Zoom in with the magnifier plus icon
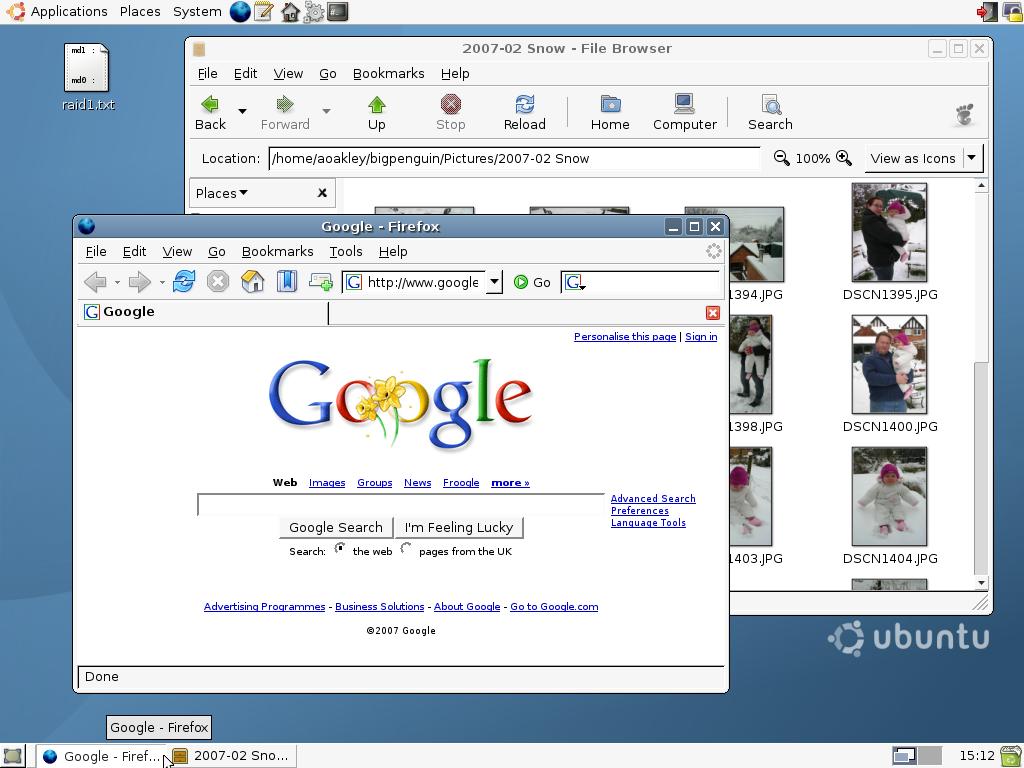The height and width of the screenshot is (768, 1024). tap(844, 158)
